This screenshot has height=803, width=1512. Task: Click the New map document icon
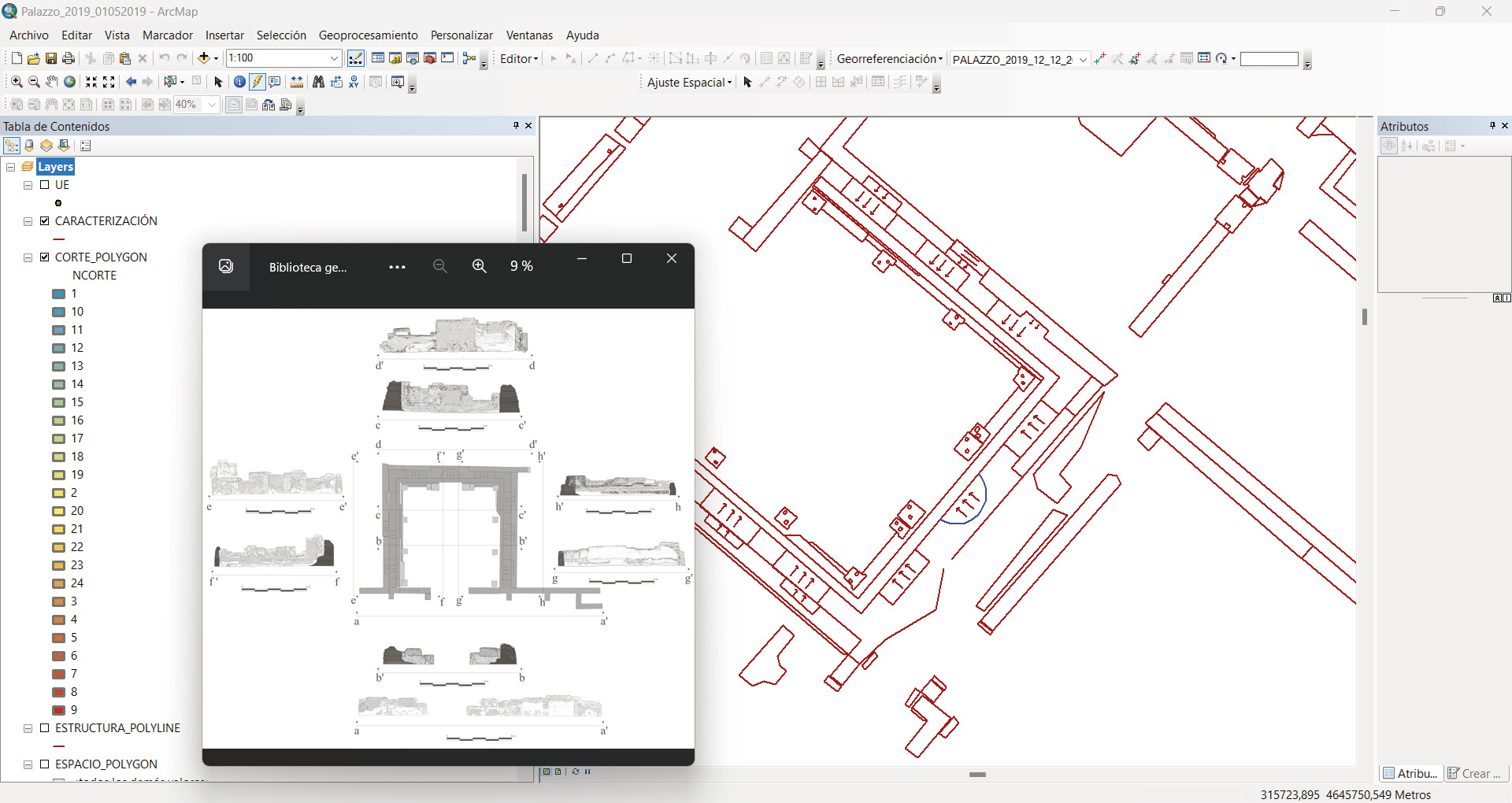17,58
